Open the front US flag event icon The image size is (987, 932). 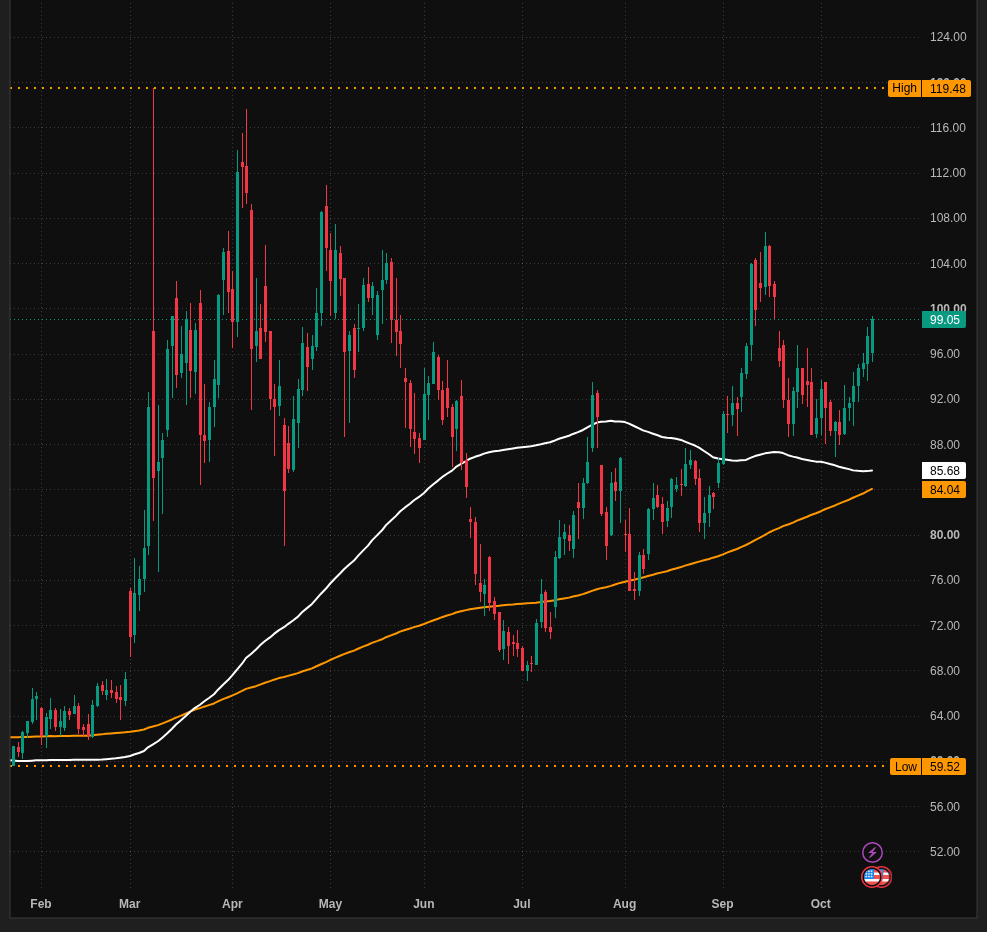point(871,877)
